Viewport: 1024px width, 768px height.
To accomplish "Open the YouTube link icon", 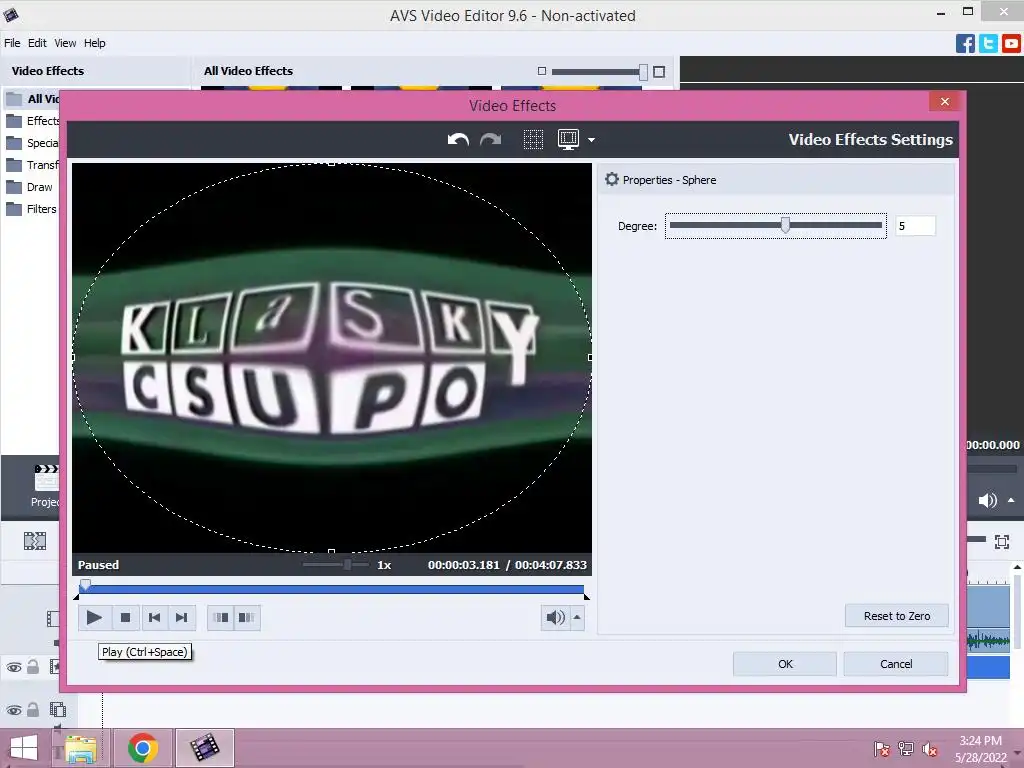I will pos(1011,44).
